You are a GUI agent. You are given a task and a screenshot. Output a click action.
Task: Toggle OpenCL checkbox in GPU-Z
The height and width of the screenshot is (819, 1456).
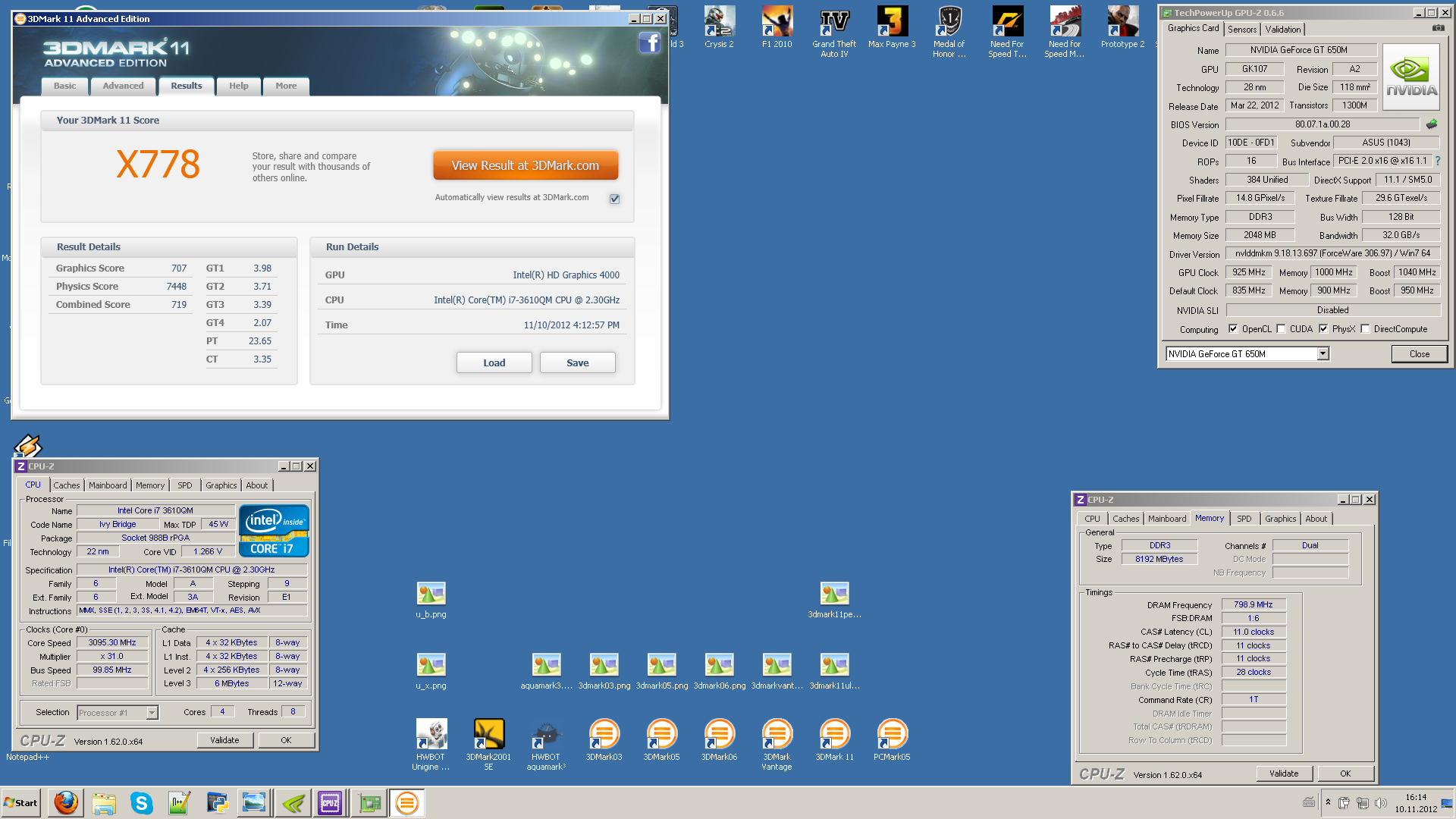point(1233,329)
